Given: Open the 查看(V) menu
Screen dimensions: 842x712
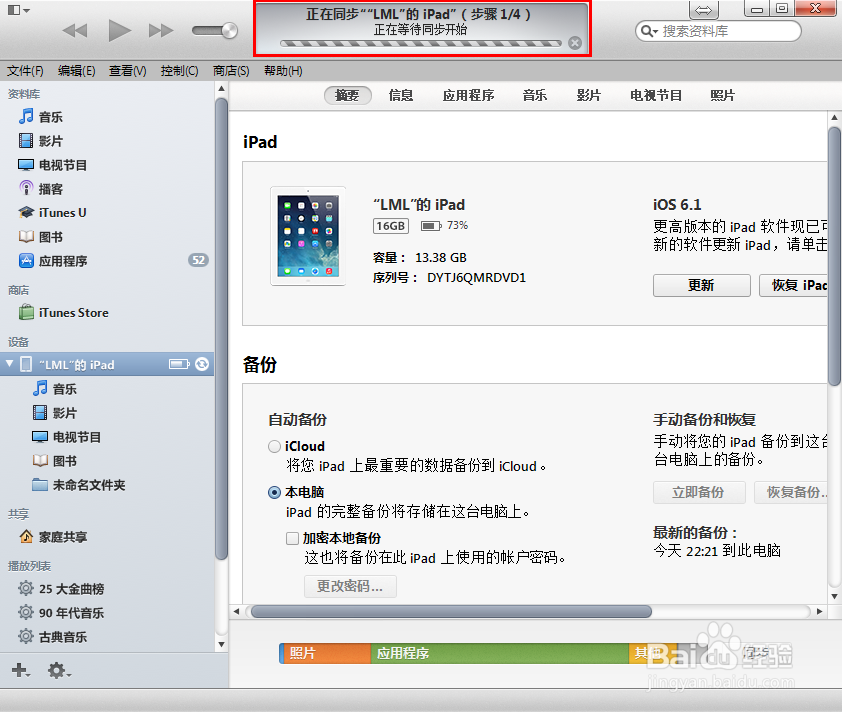Looking at the screenshot, I should (x=127, y=71).
